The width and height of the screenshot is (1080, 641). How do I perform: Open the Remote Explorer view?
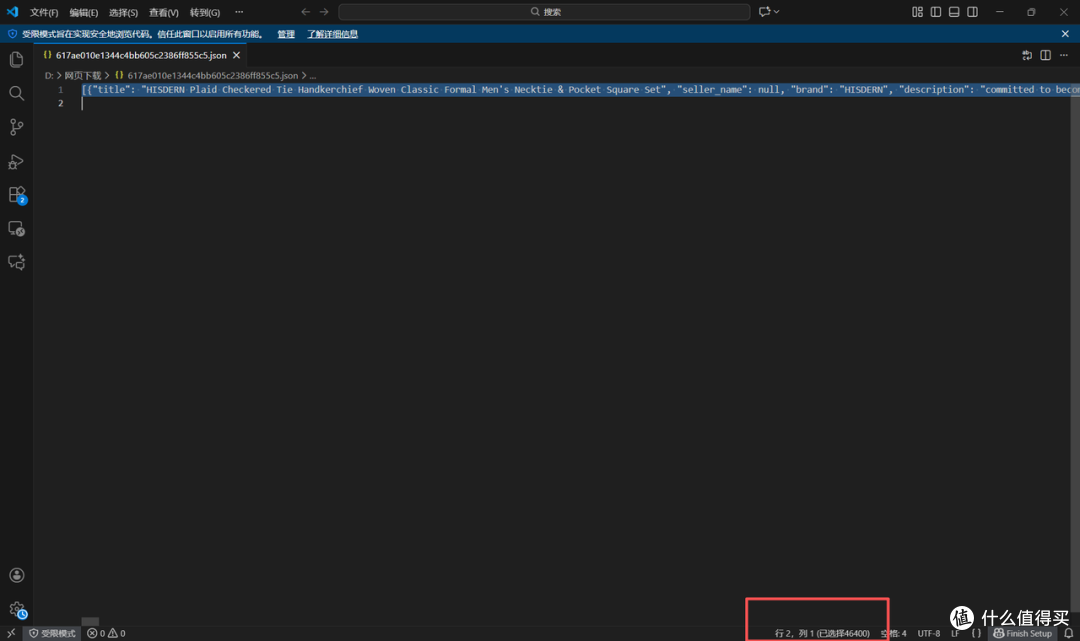tap(17, 229)
